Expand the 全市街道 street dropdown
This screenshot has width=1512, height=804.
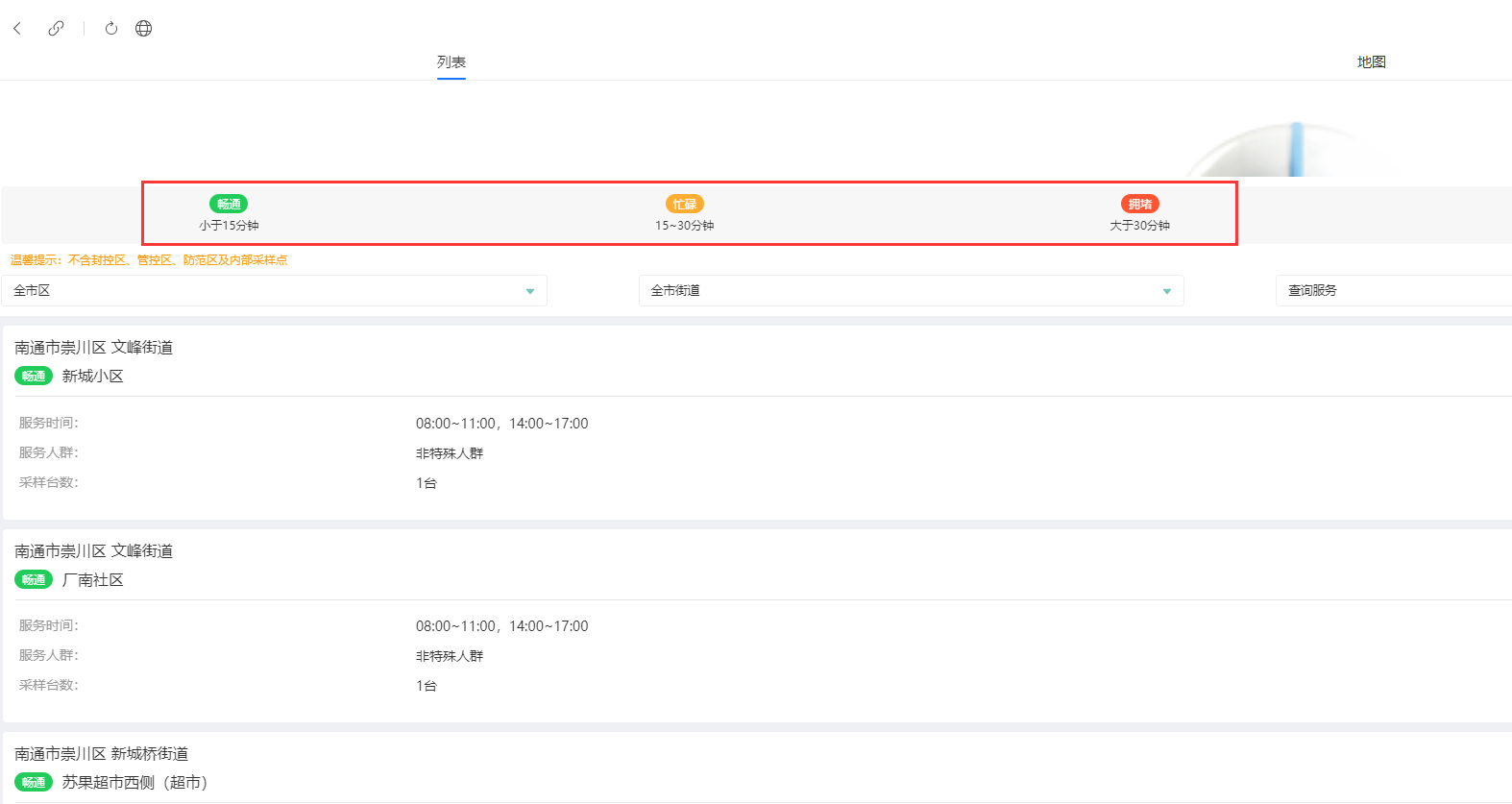point(911,291)
